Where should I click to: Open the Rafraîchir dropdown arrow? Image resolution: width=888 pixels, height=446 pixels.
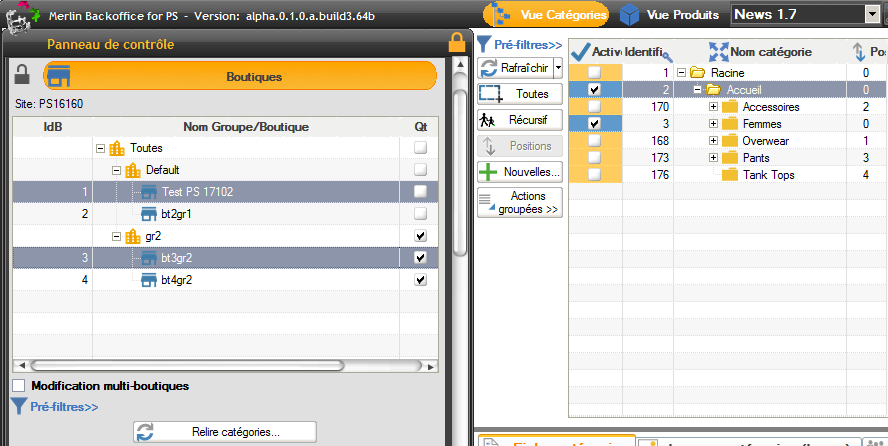(x=558, y=68)
